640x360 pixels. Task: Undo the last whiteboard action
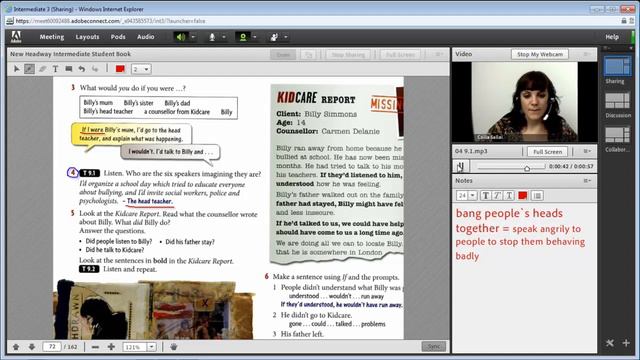(82, 69)
